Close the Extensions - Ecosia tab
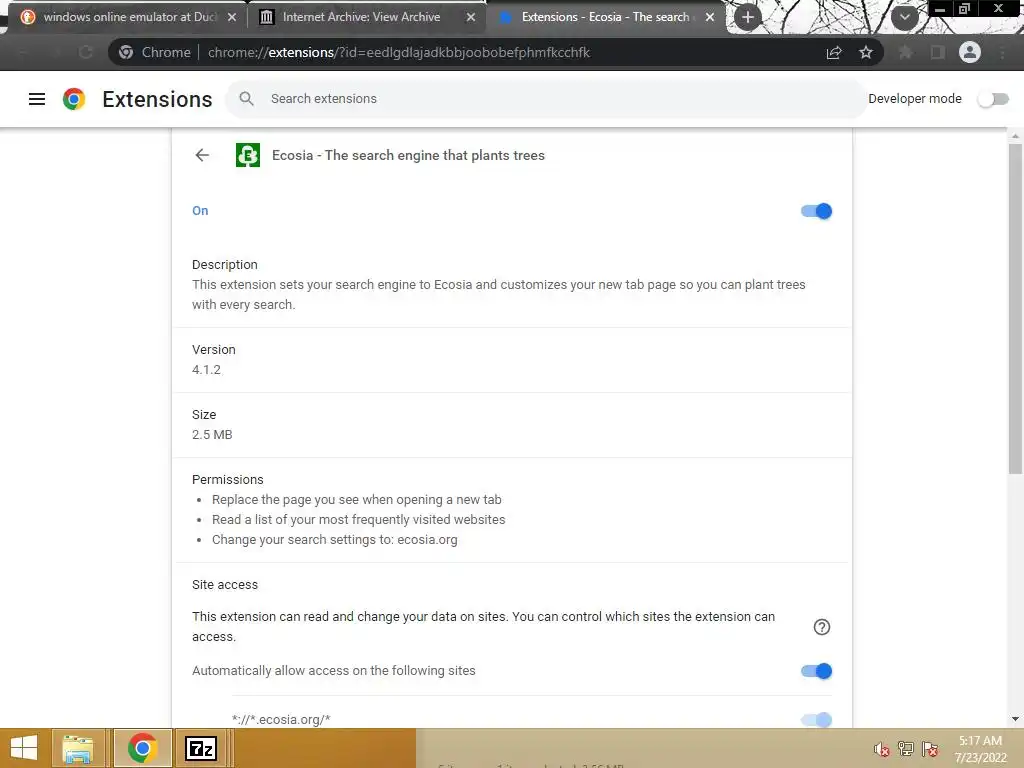 [x=710, y=17]
